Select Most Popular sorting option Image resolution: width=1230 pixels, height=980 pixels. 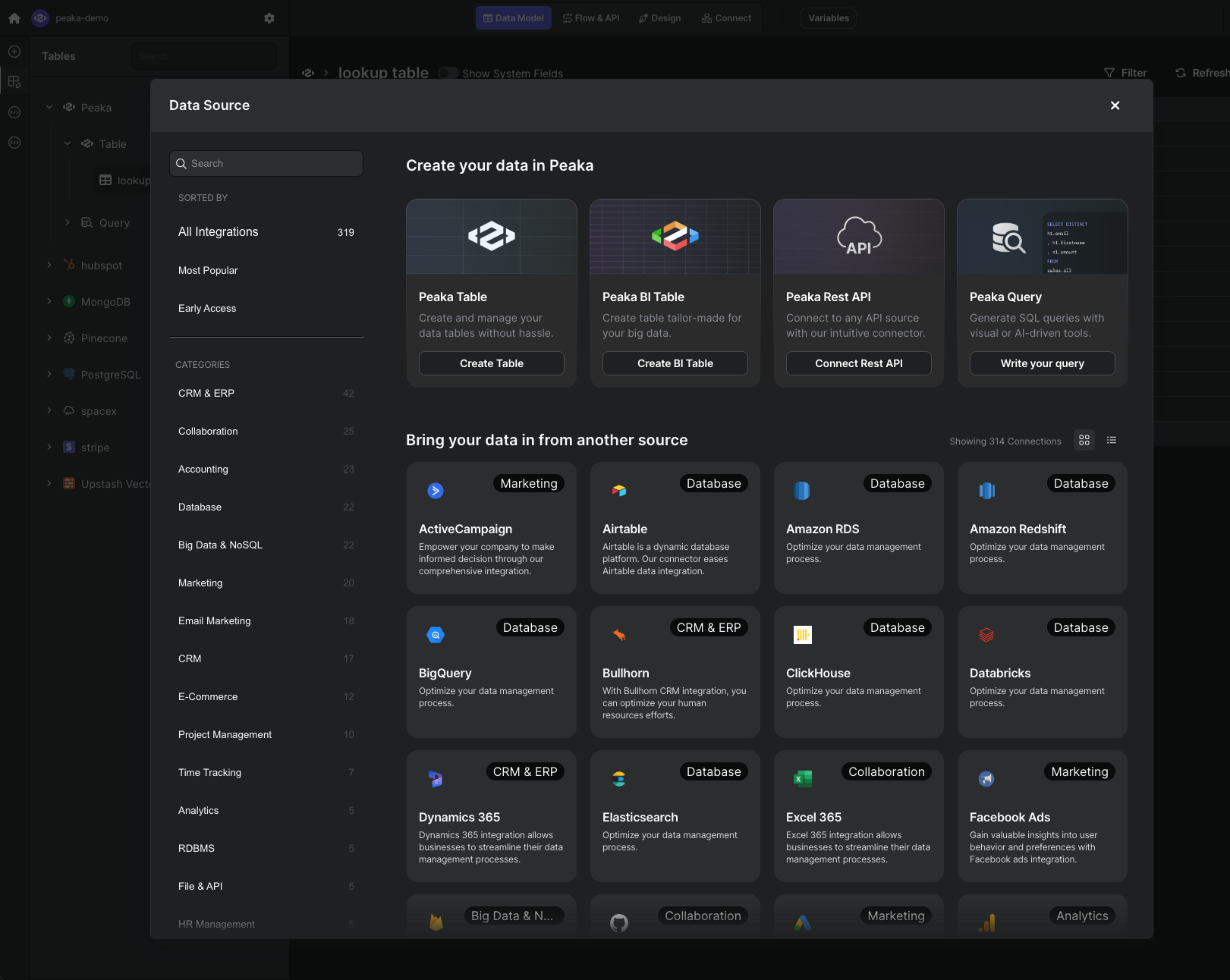(x=208, y=270)
